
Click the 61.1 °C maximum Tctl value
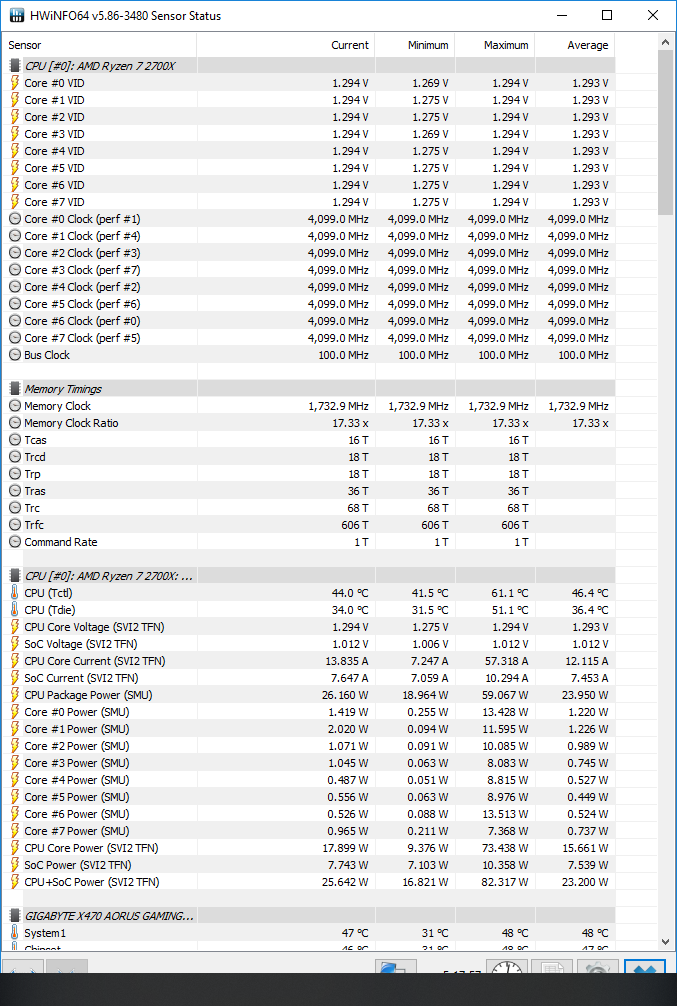coord(510,593)
